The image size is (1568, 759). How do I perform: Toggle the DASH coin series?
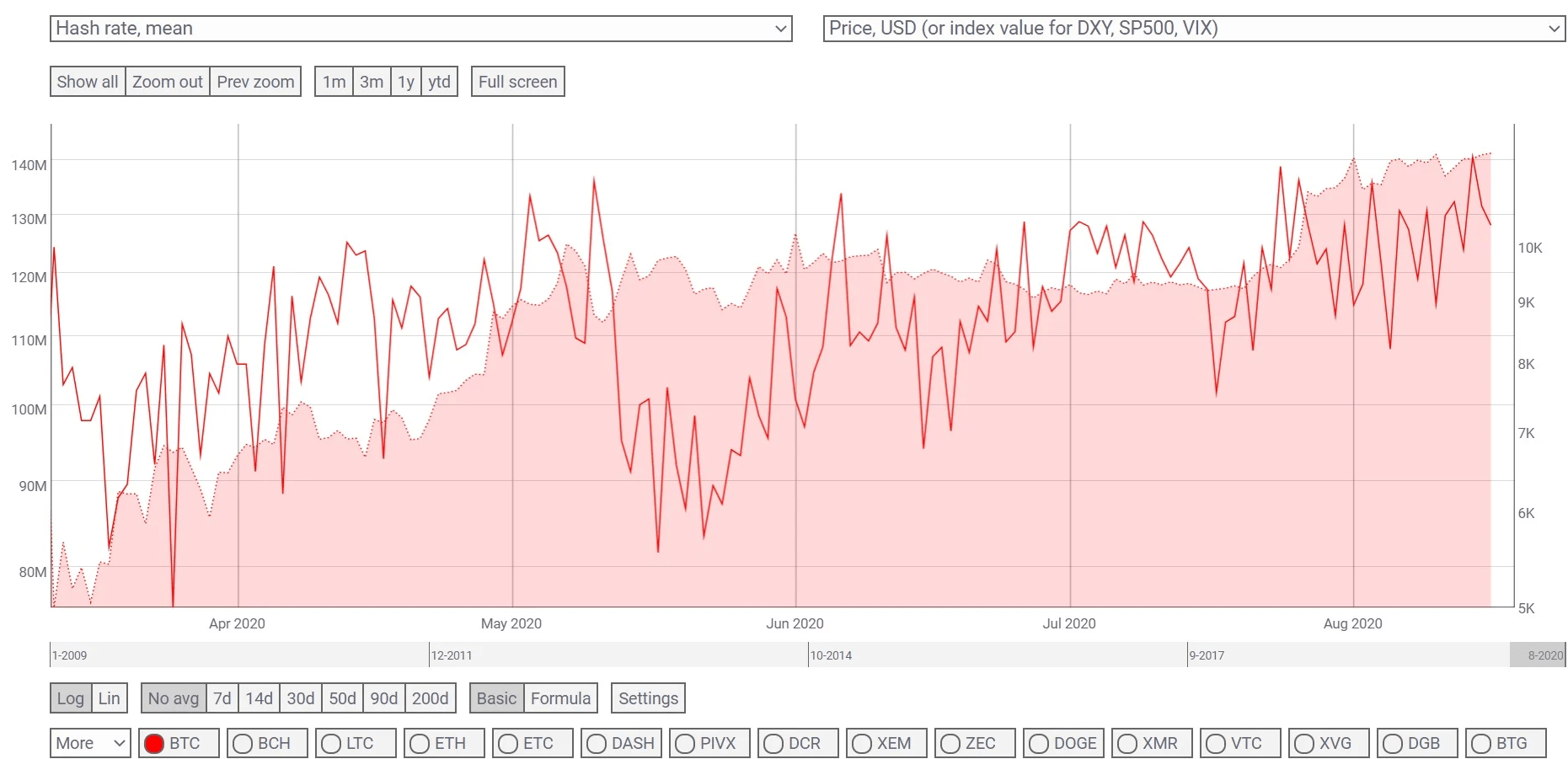tap(622, 743)
